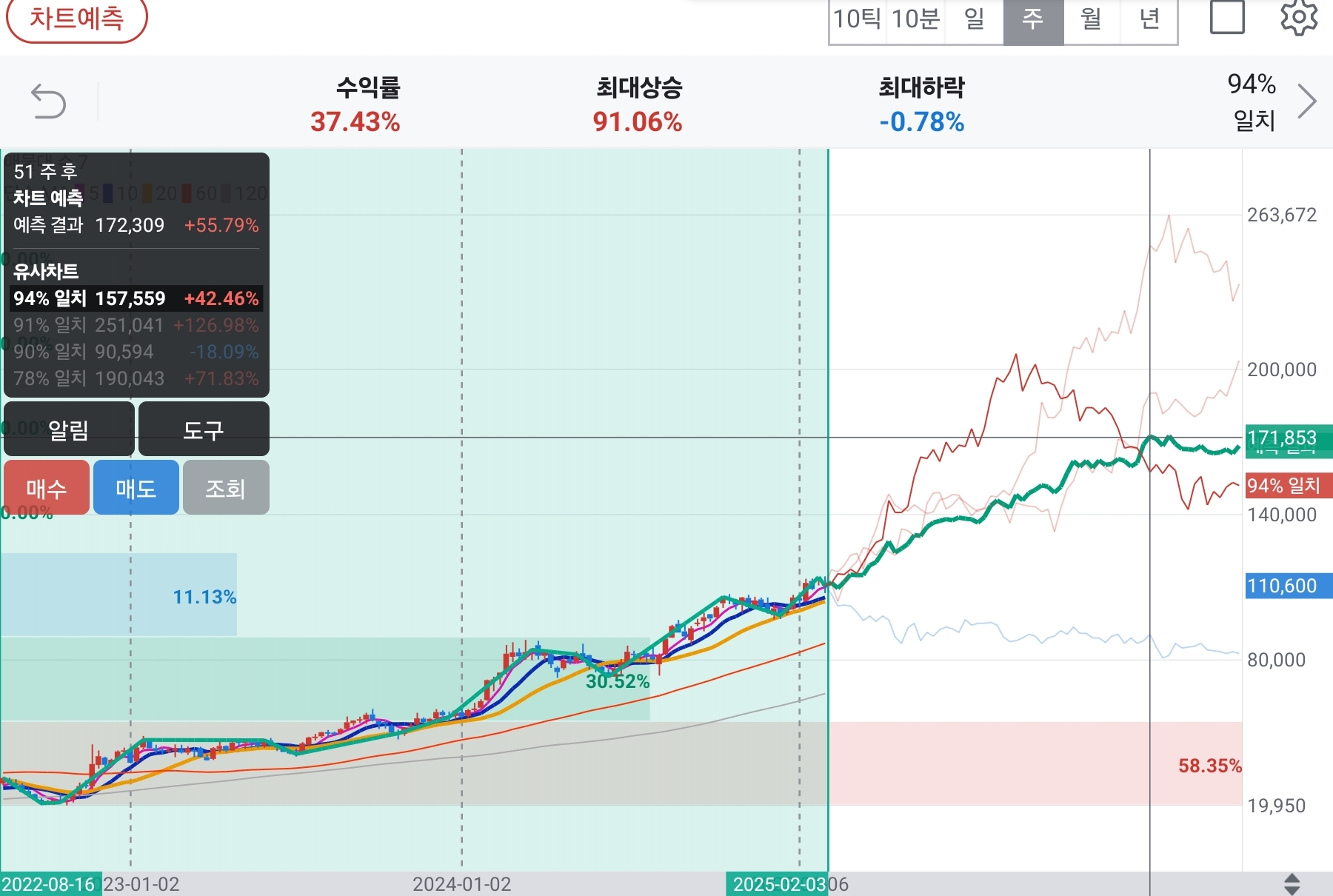Screen dimensions: 1333x896
Task: Tap the 140,000 axis price label
Action: tap(1282, 515)
